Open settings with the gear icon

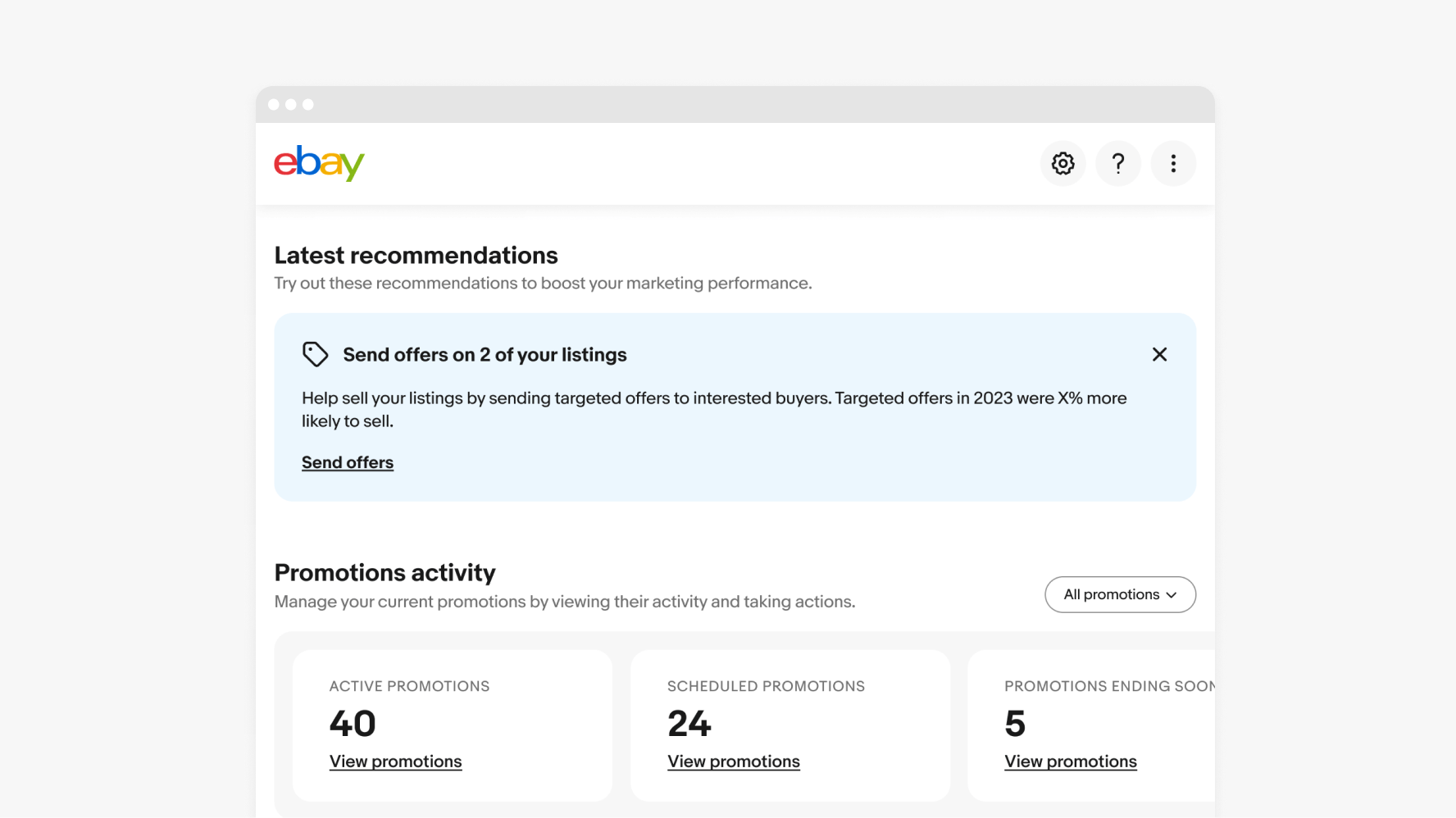[1062, 164]
